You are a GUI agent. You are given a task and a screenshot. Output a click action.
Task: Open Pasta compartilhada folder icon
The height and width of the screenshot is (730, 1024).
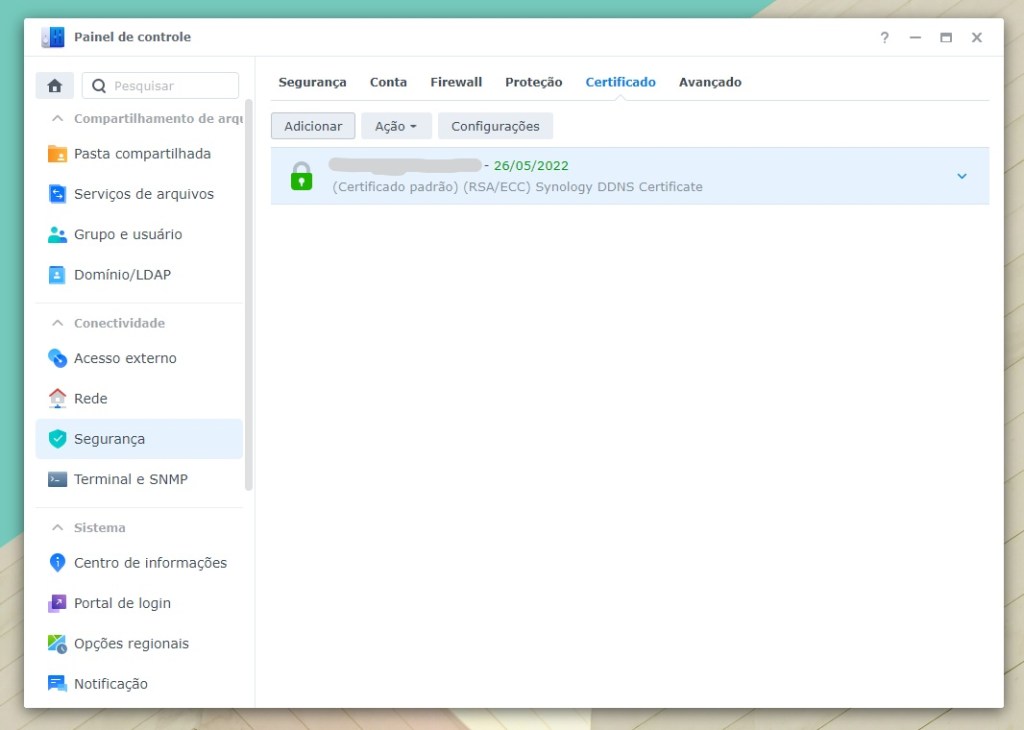point(58,154)
